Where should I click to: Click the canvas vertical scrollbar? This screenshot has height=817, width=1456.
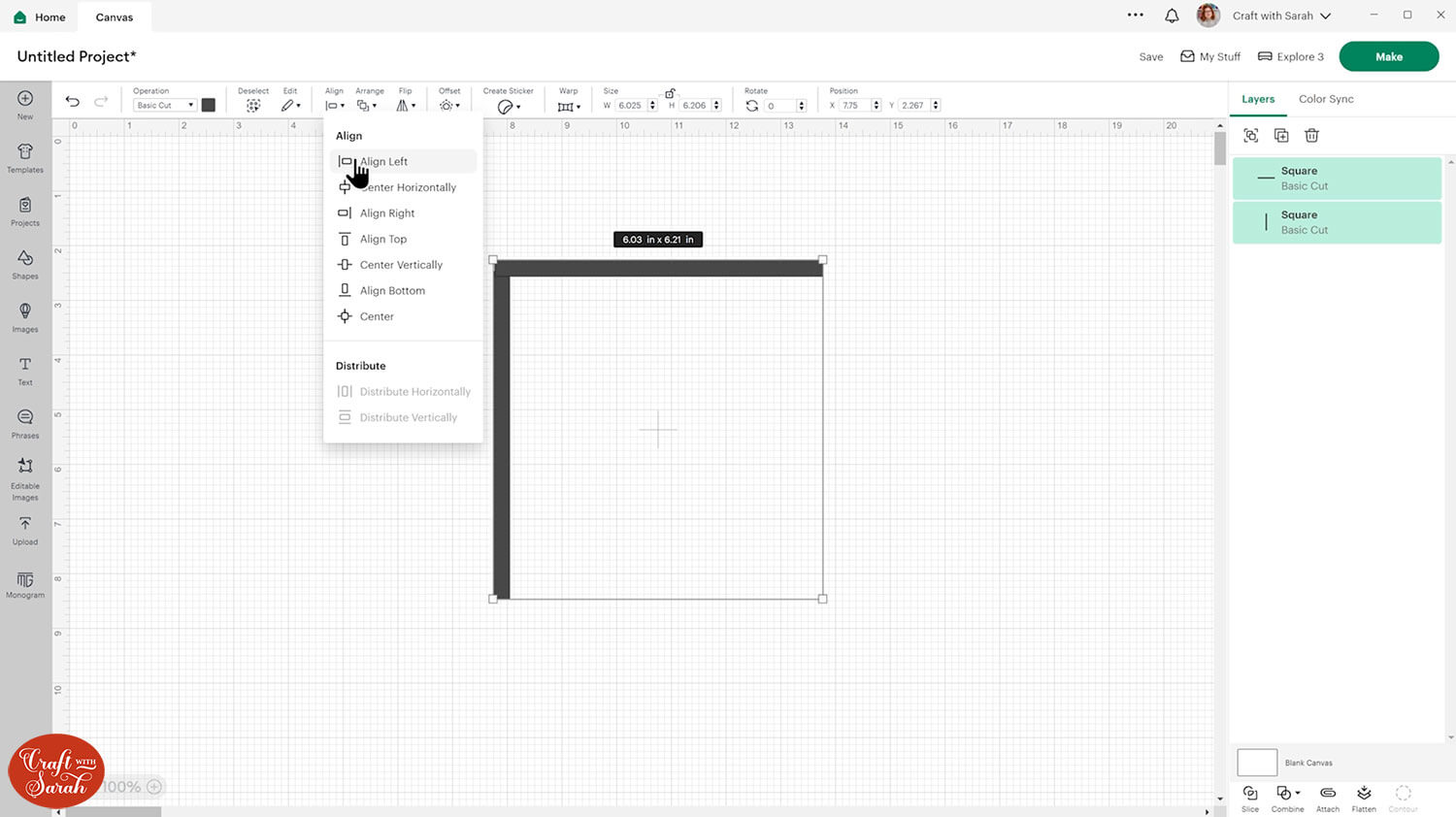click(x=1220, y=148)
